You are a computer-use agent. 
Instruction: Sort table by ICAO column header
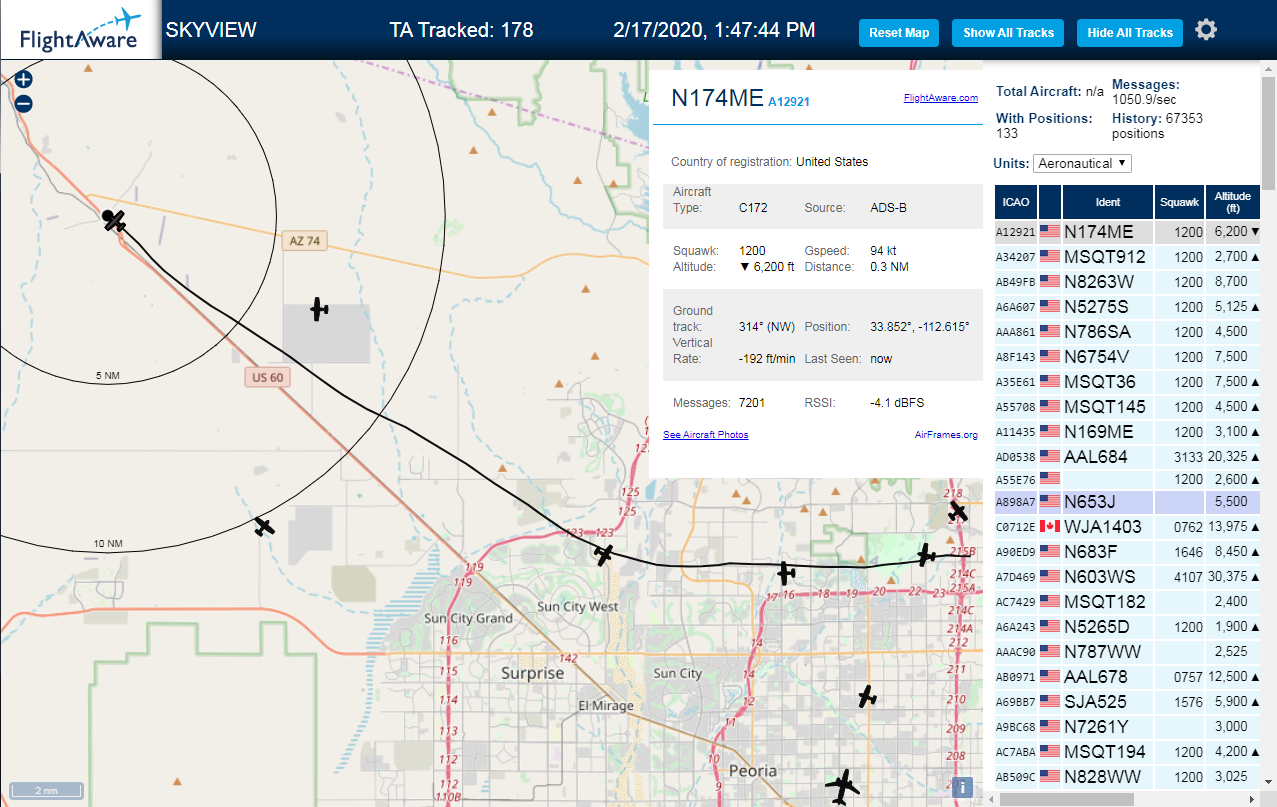click(x=1016, y=202)
